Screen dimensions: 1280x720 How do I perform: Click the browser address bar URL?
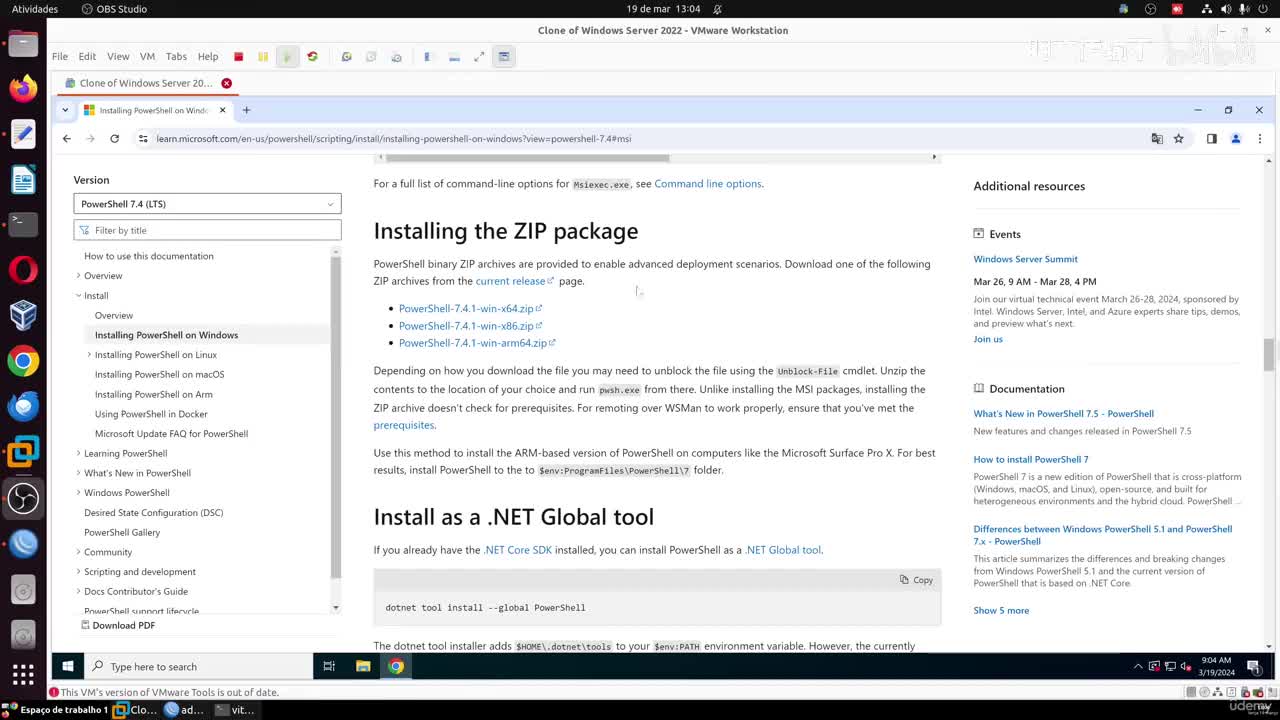point(394,139)
